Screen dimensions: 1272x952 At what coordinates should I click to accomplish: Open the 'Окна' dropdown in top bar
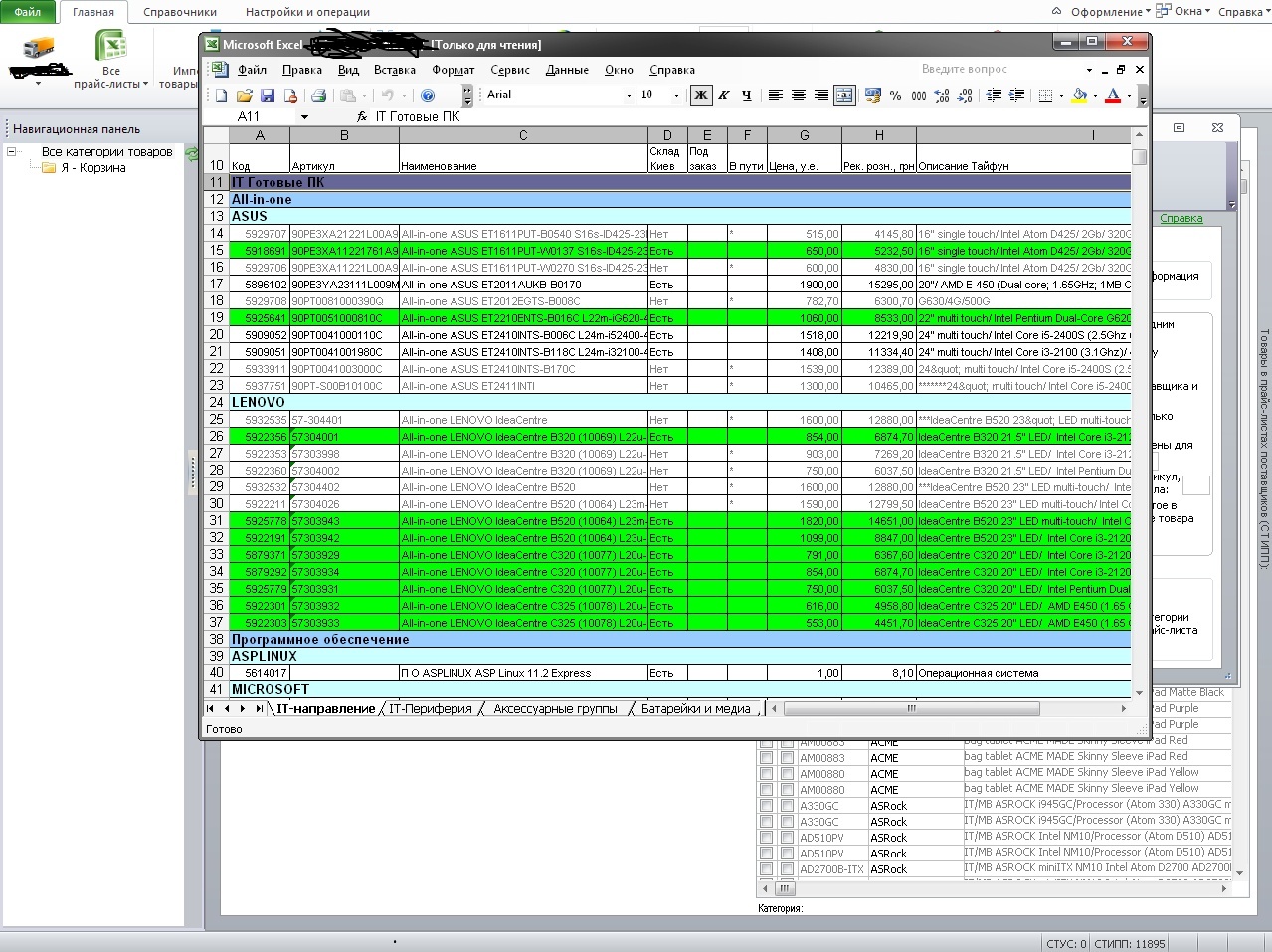[1183, 12]
